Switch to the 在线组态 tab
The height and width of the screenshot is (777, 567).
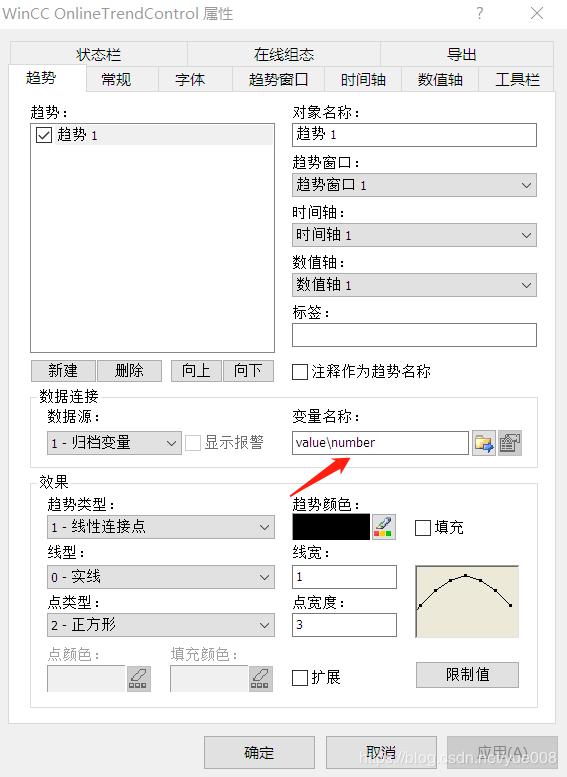pos(284,54)
